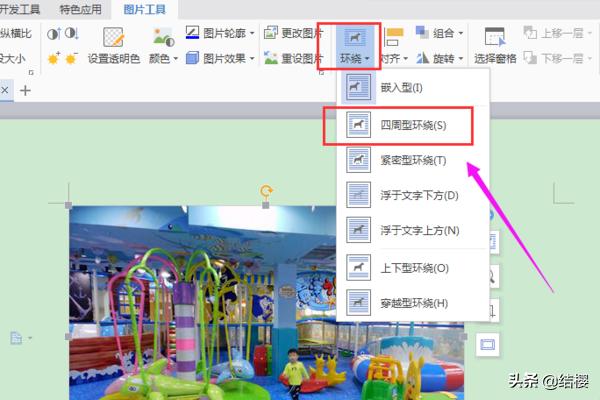Screen dimensions: 600x400
Task: Increase contrast with the up-arrow contrast icon
Action: [54, 34]
